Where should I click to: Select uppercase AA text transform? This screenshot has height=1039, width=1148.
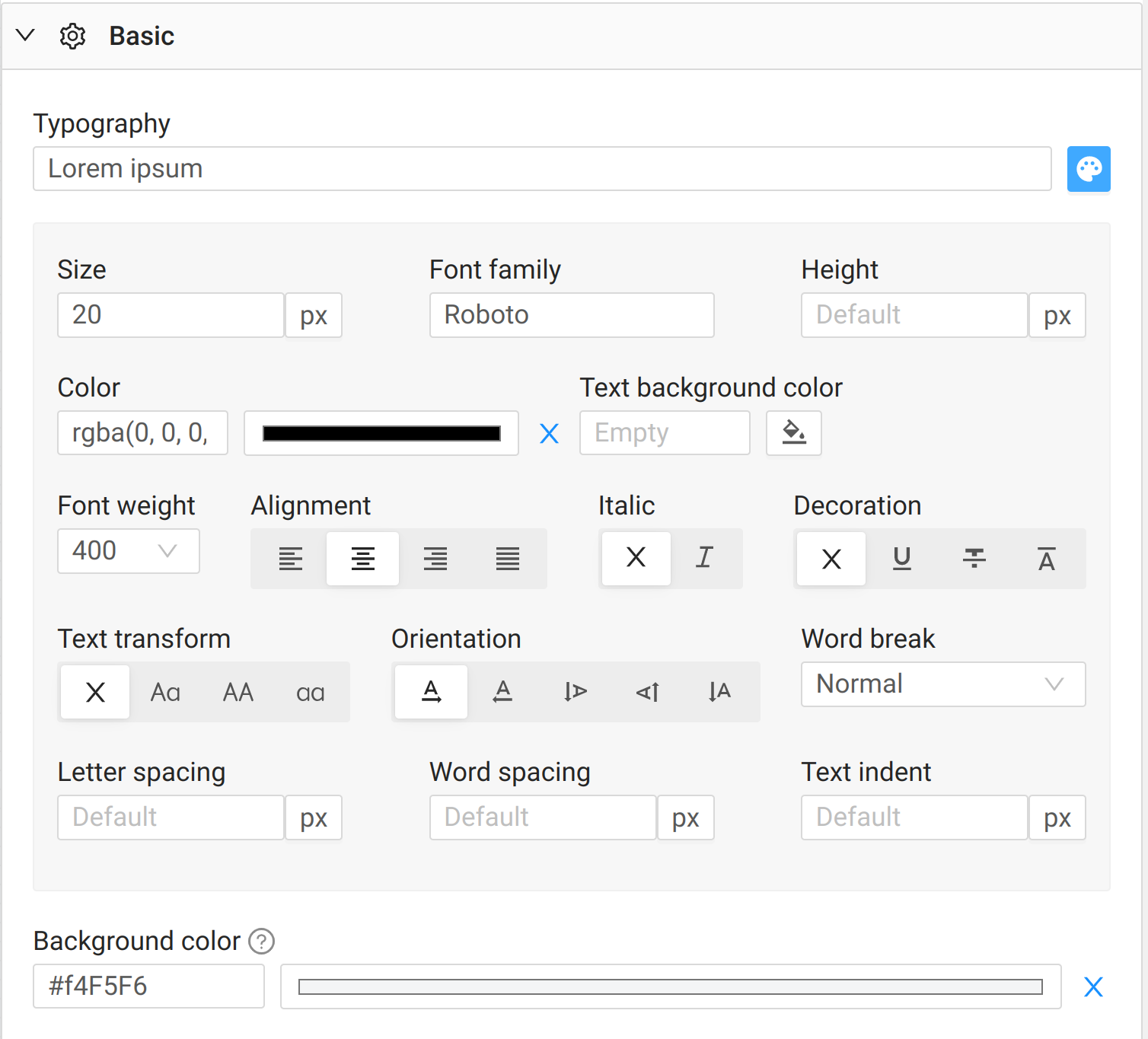coord(238,693)
